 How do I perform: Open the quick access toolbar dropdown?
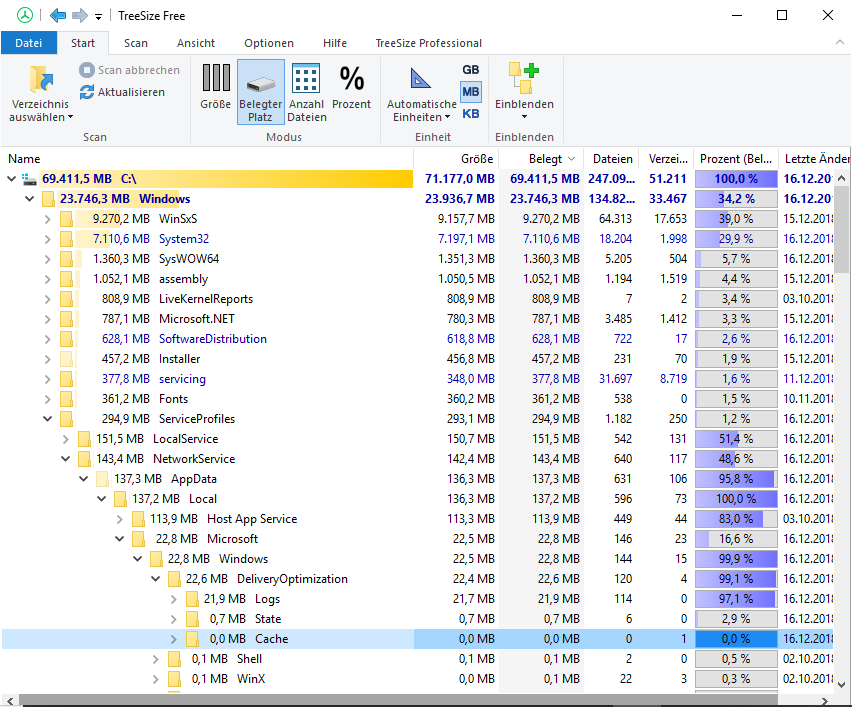(98, 16)
